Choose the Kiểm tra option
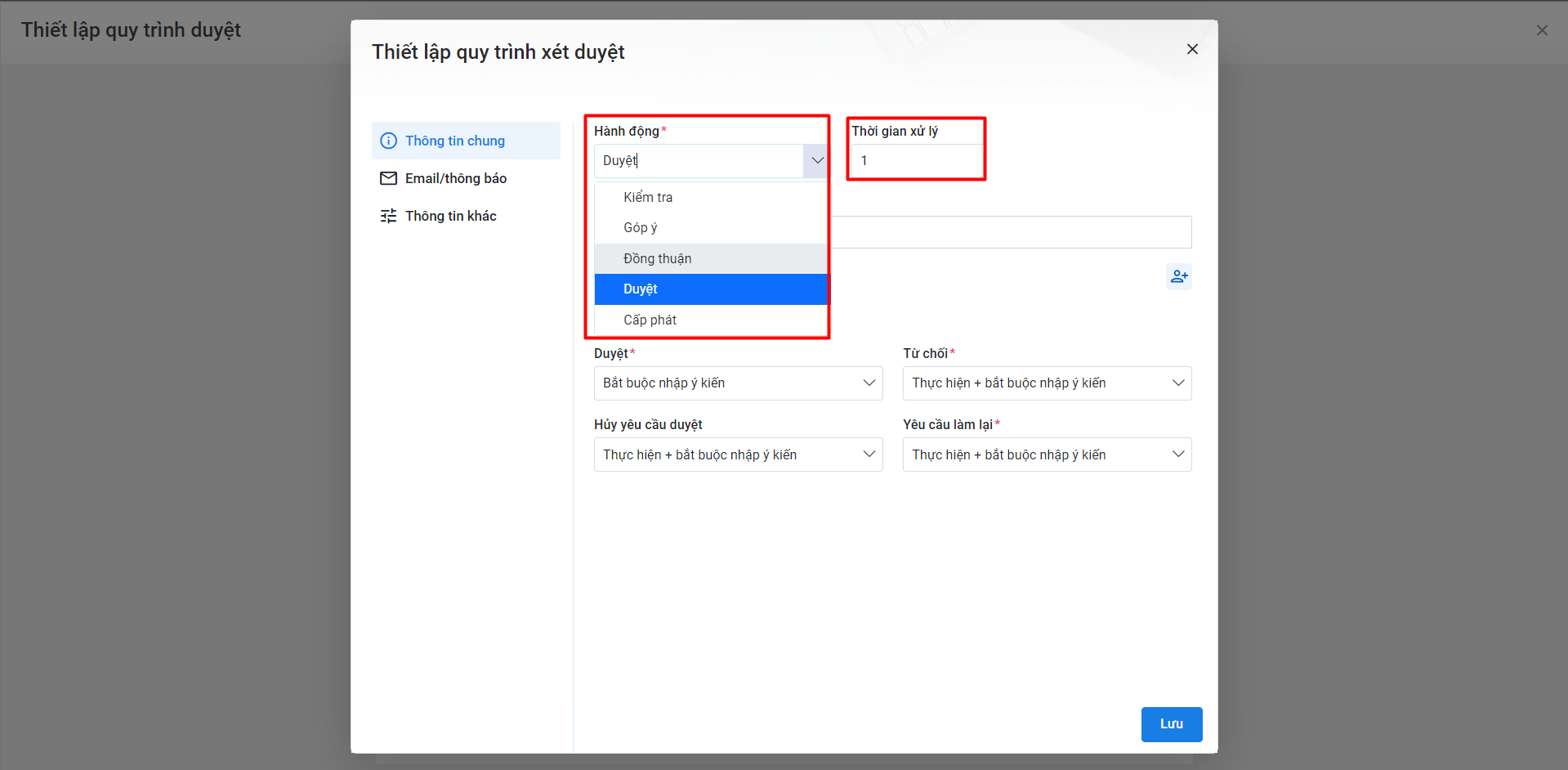Screen dimensions: 1568x770 tap(711, 197)
